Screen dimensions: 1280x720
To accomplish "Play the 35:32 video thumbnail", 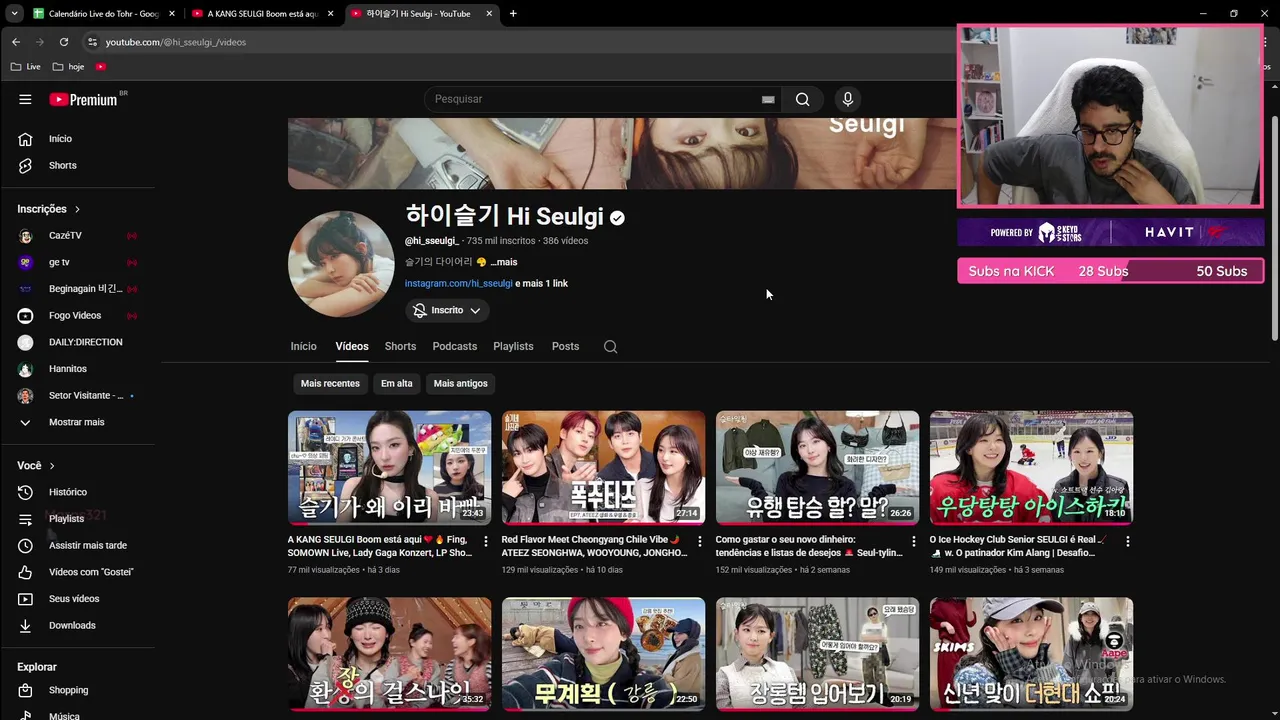I will click(389, 654).
